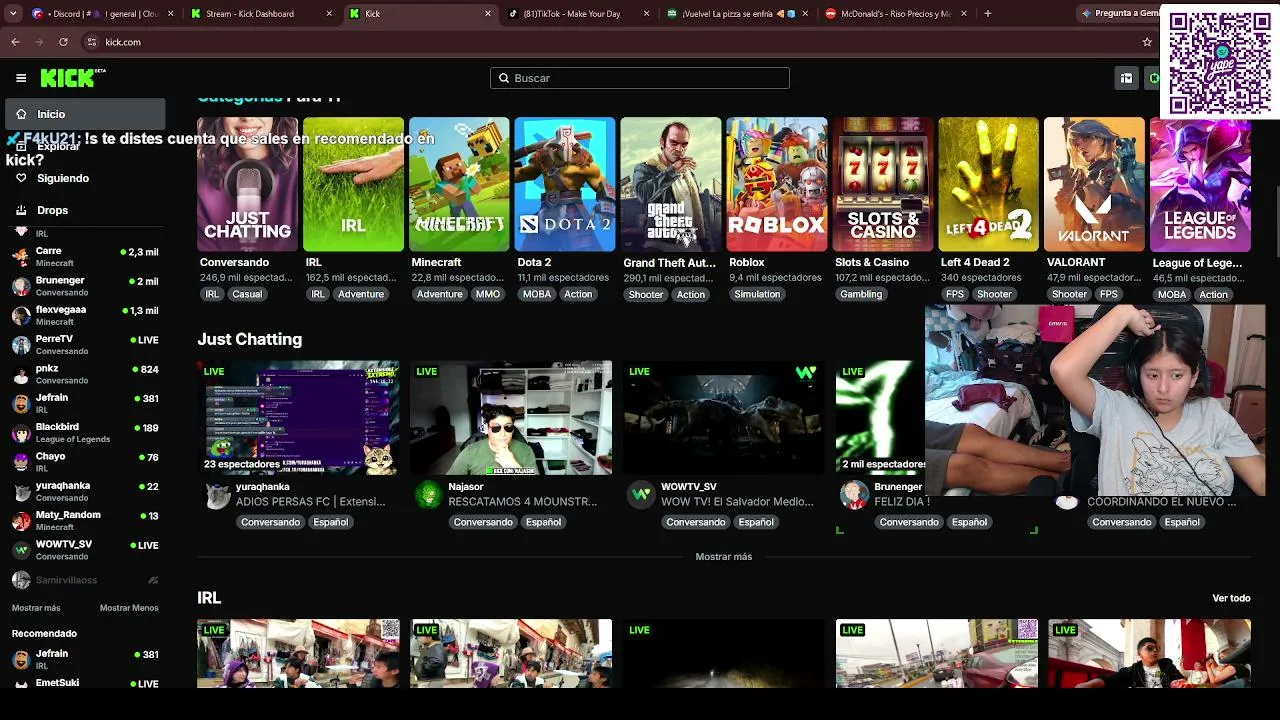Click Ver todo for the IRL section
Viewport: 1280px width, 720px height.
pyautogui.click(x=1231, y=598)
